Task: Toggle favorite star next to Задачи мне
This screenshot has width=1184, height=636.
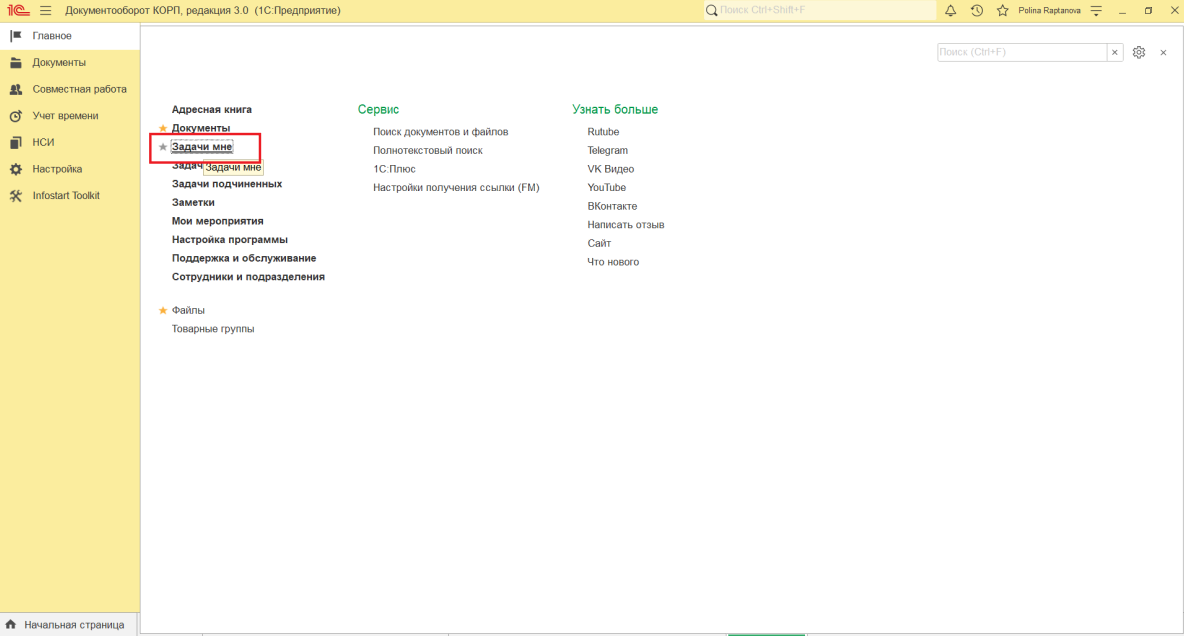Action: 163,147
